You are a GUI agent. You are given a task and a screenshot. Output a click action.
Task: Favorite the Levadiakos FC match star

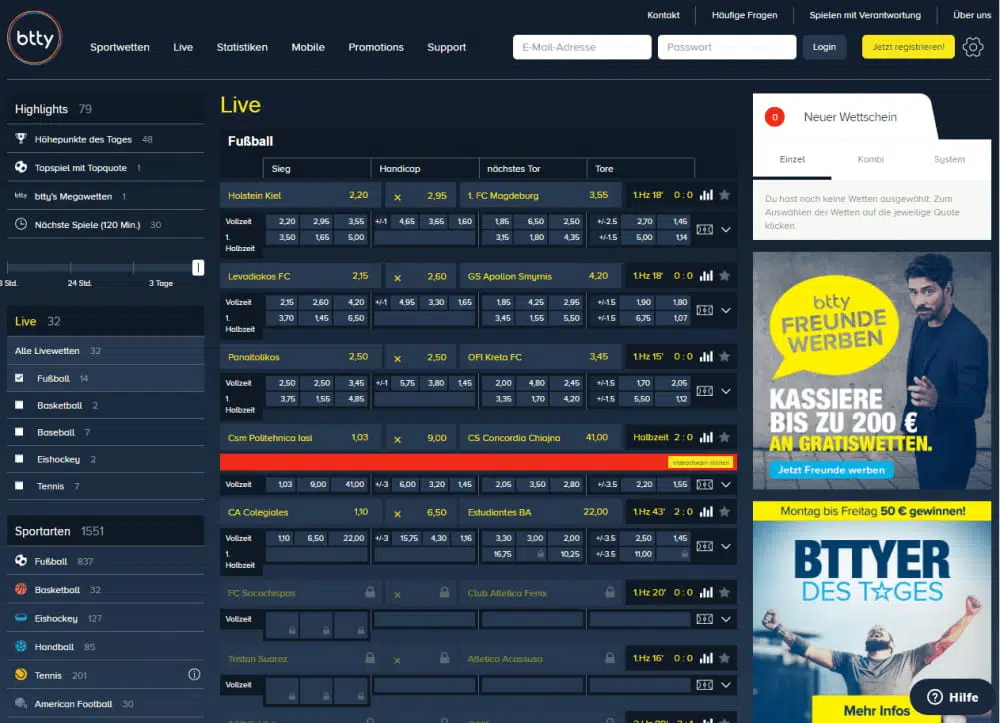(x=724, y=276)
